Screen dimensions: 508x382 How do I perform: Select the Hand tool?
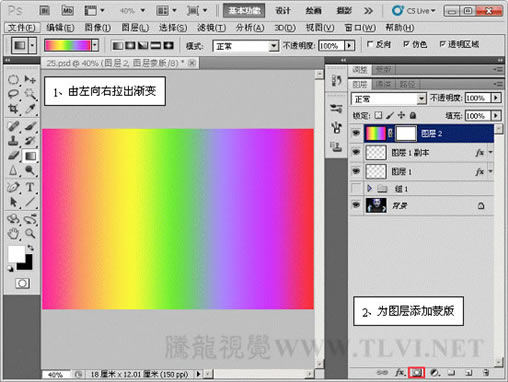13,234
